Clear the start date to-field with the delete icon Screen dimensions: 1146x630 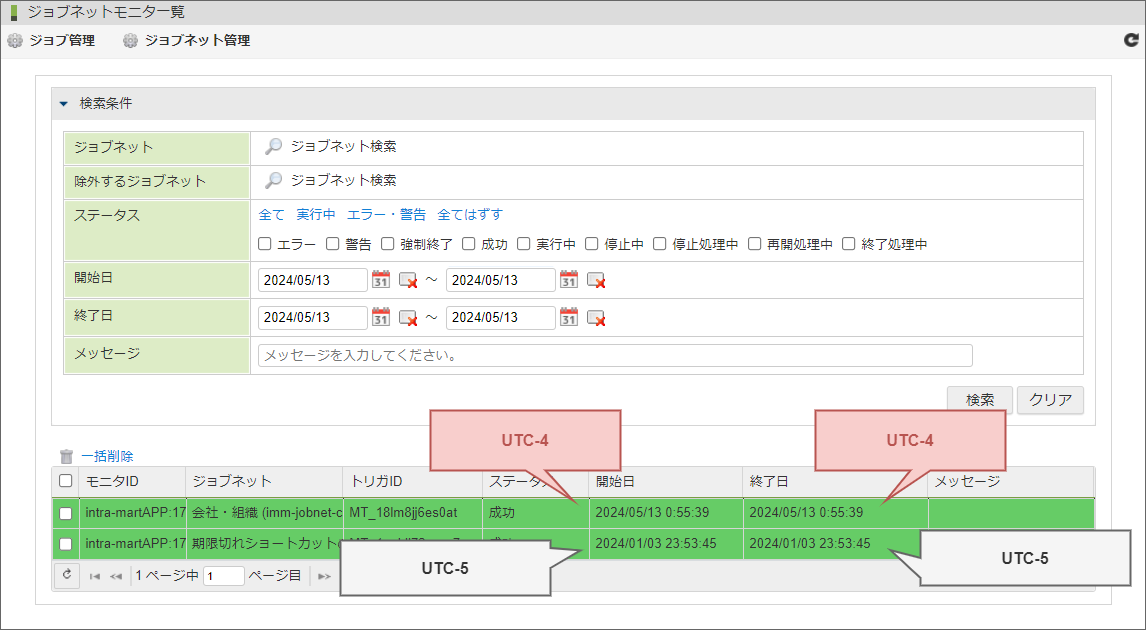[596, 280]
